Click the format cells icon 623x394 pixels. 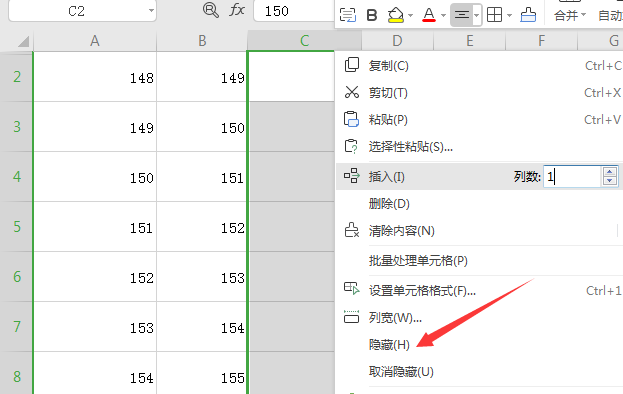[352, 289]
